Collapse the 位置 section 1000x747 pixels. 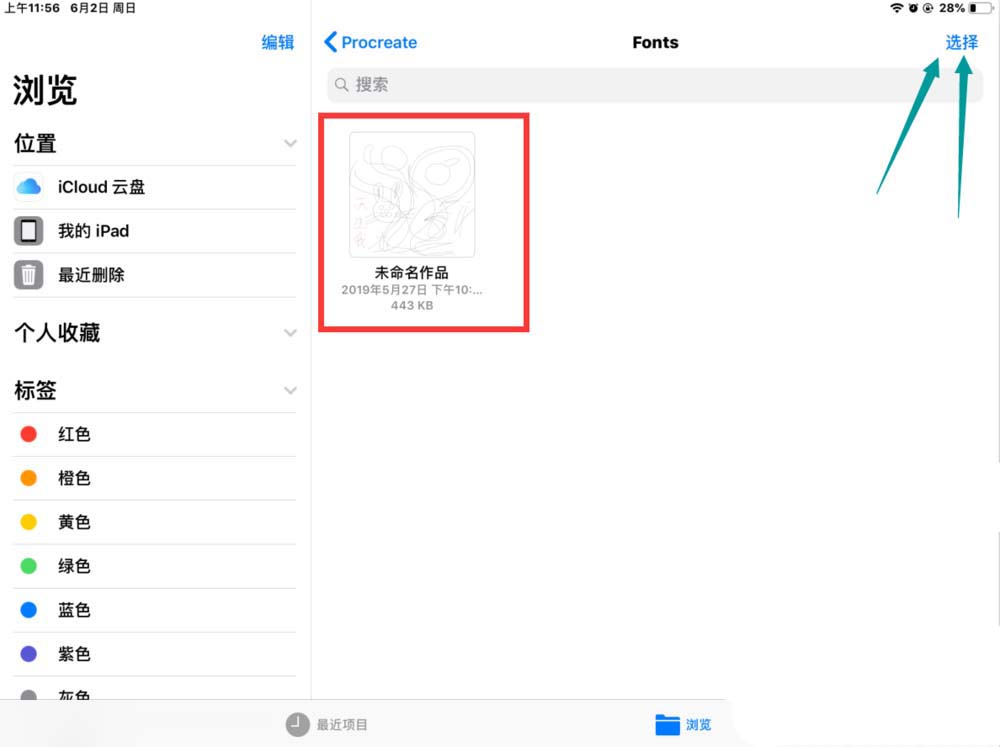290,143
